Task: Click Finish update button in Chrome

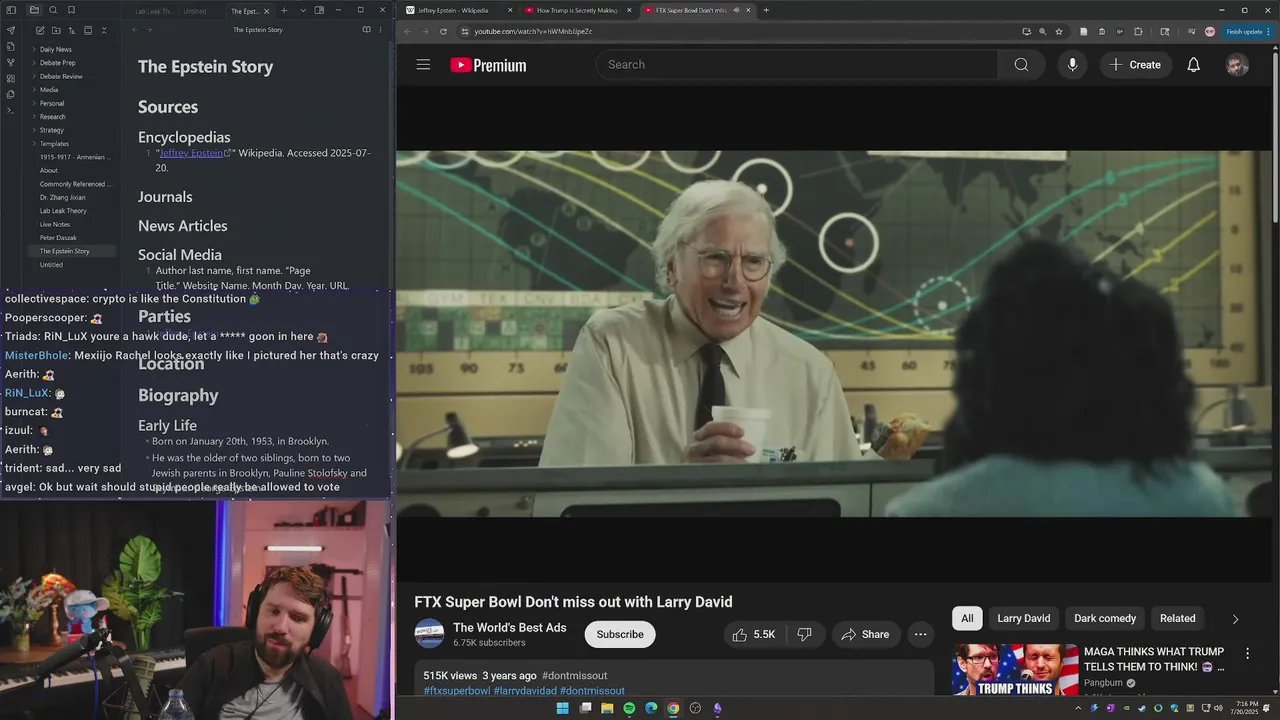Action: [1247, 31]
